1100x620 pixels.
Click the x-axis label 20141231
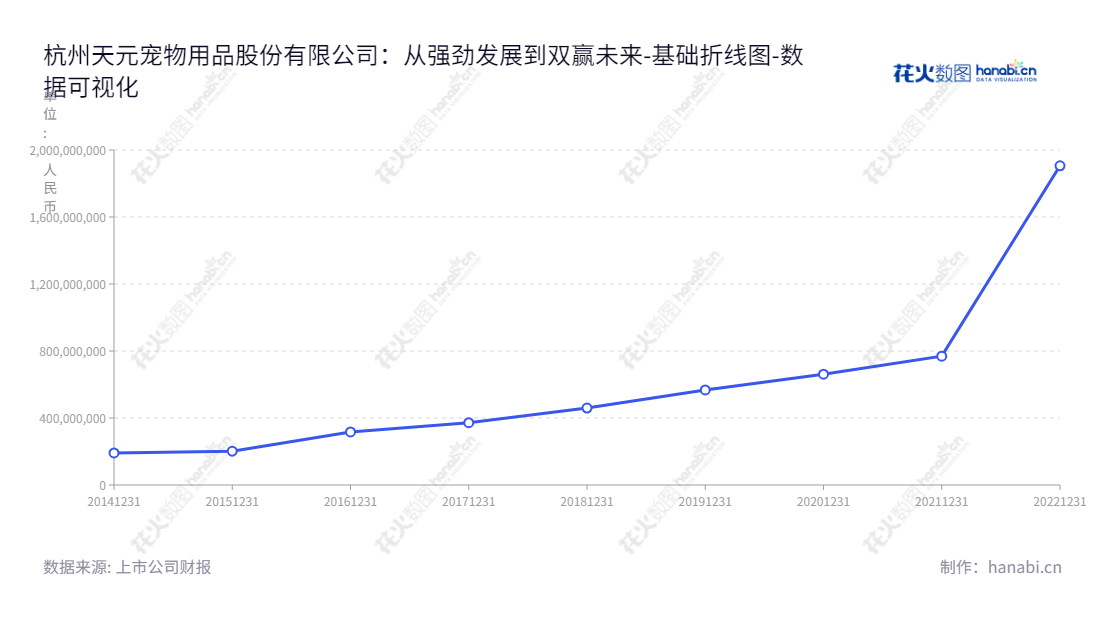[114, 502]
